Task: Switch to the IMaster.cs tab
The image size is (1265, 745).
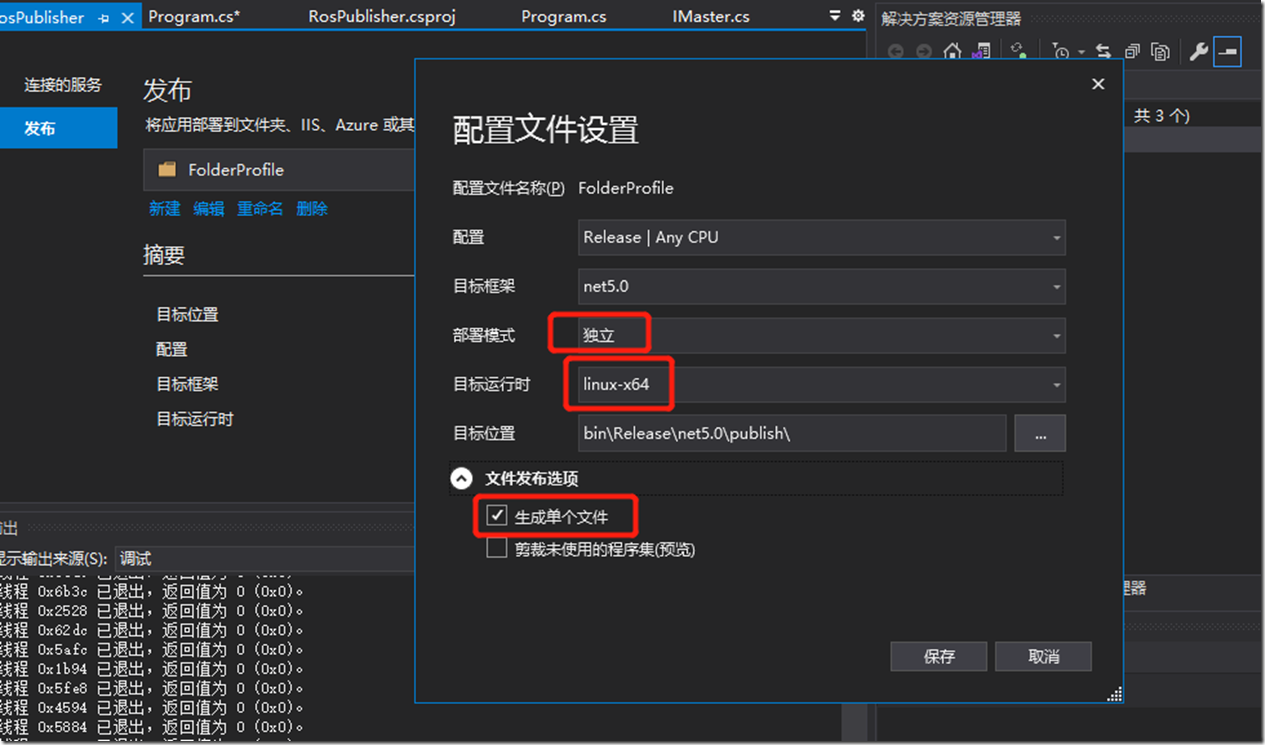Action: click(711, 16)
